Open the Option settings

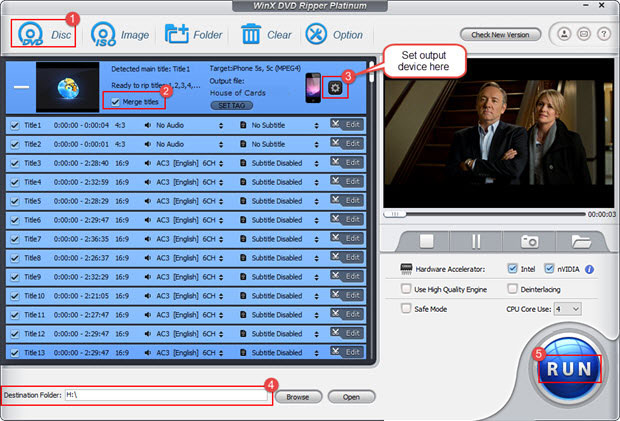pyautogui.click(x=334, y=35)
